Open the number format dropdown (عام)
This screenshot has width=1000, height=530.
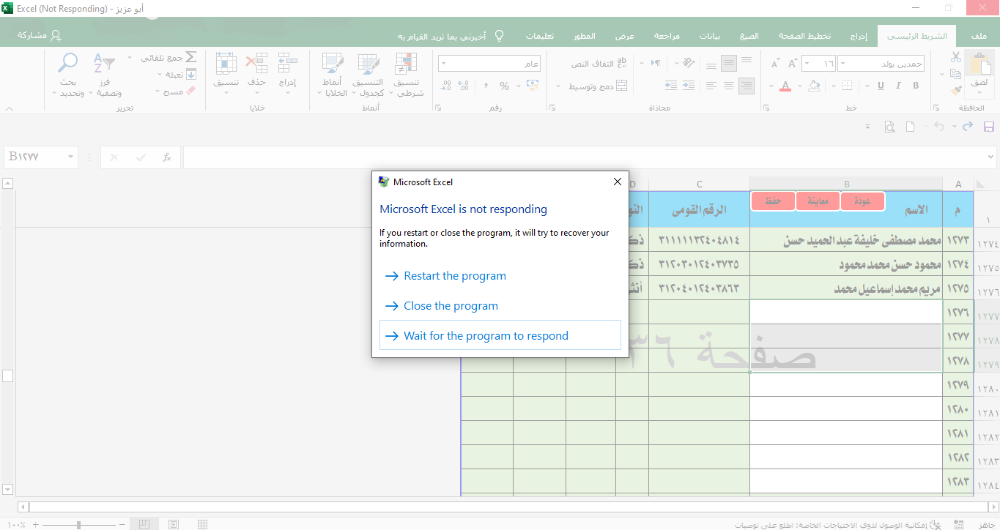coord(443,64)
